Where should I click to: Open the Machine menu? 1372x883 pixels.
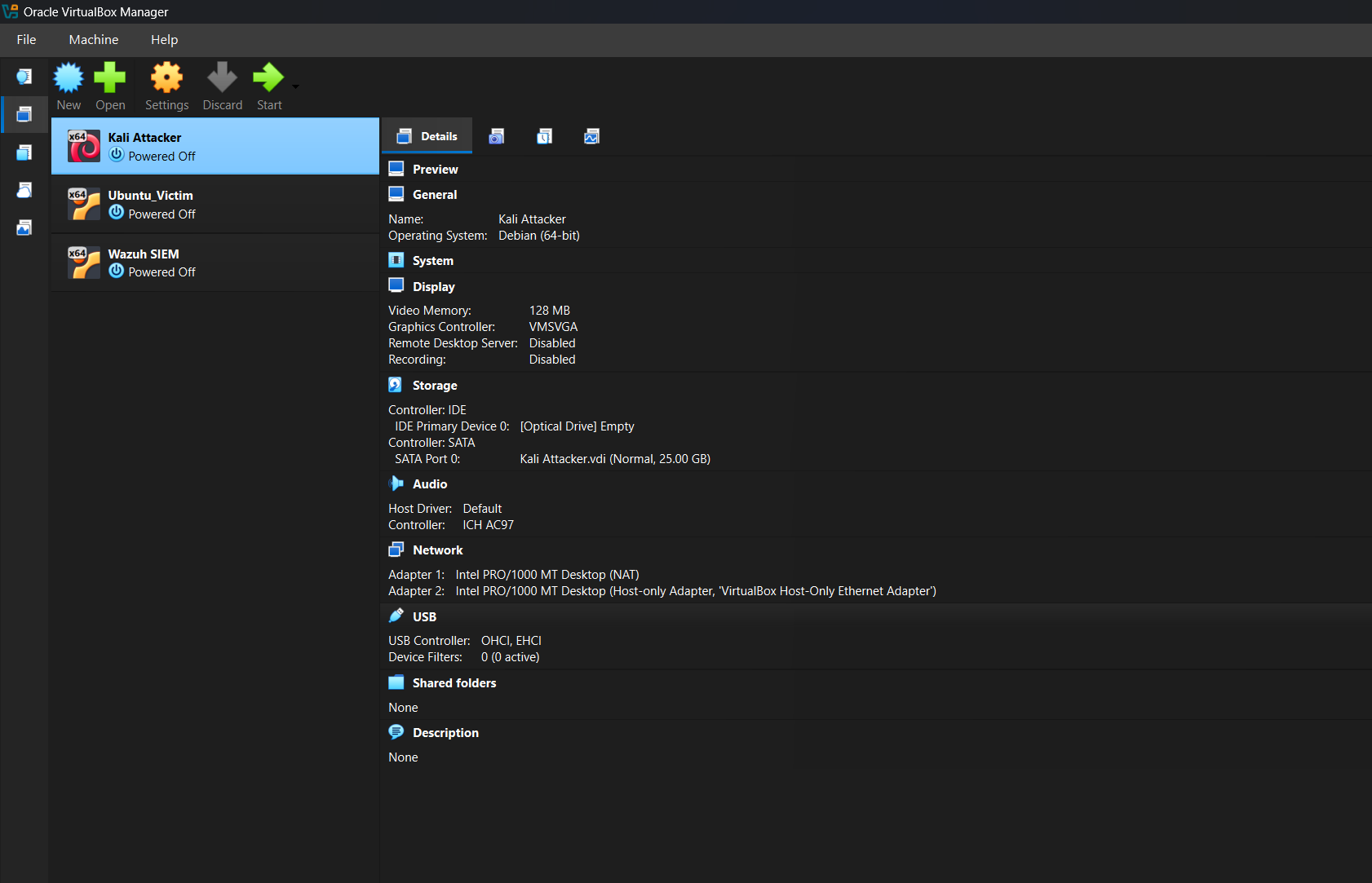coord(94,39)
